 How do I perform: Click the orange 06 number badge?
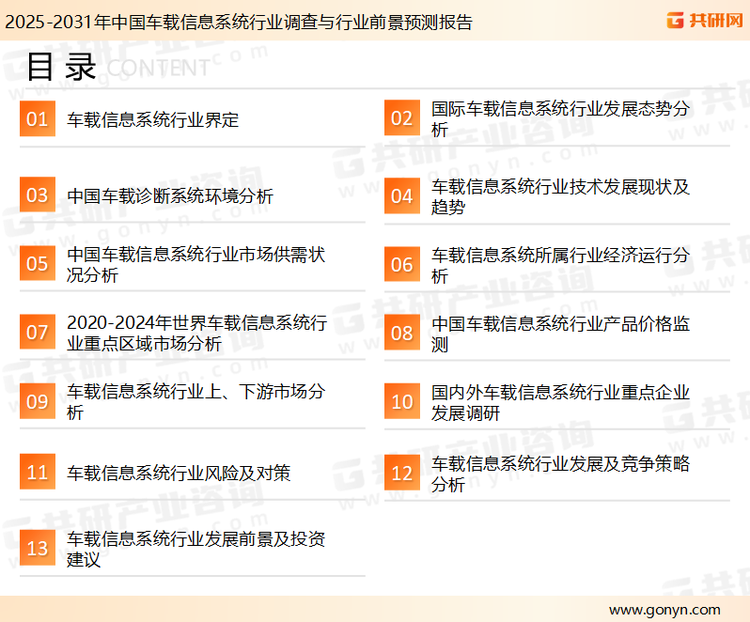click(402, 264)
